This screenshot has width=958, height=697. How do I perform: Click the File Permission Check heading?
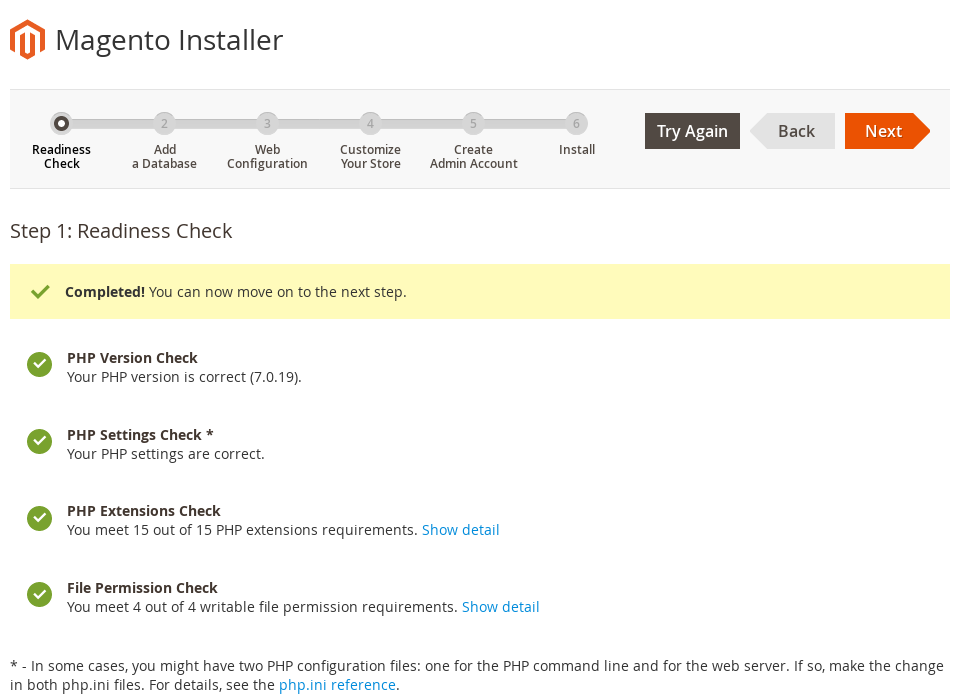pos(142,588)
